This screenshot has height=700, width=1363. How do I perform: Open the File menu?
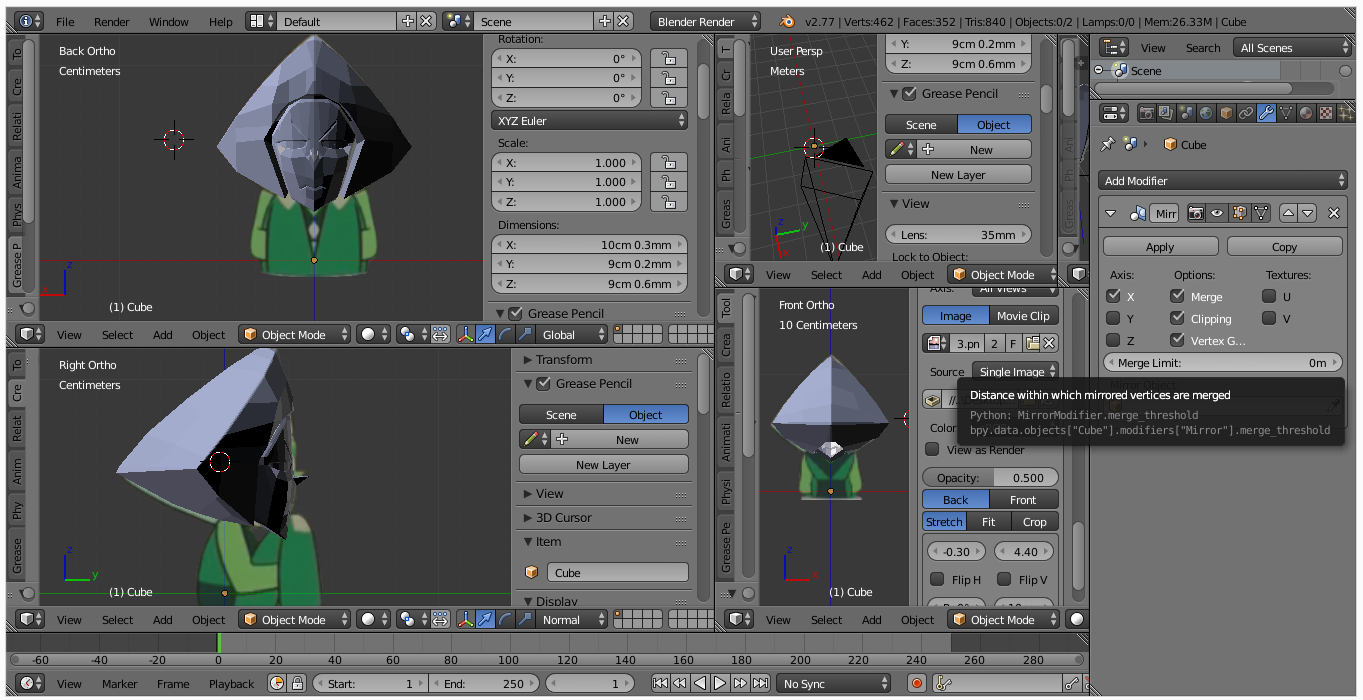click(x=65, y=21)
